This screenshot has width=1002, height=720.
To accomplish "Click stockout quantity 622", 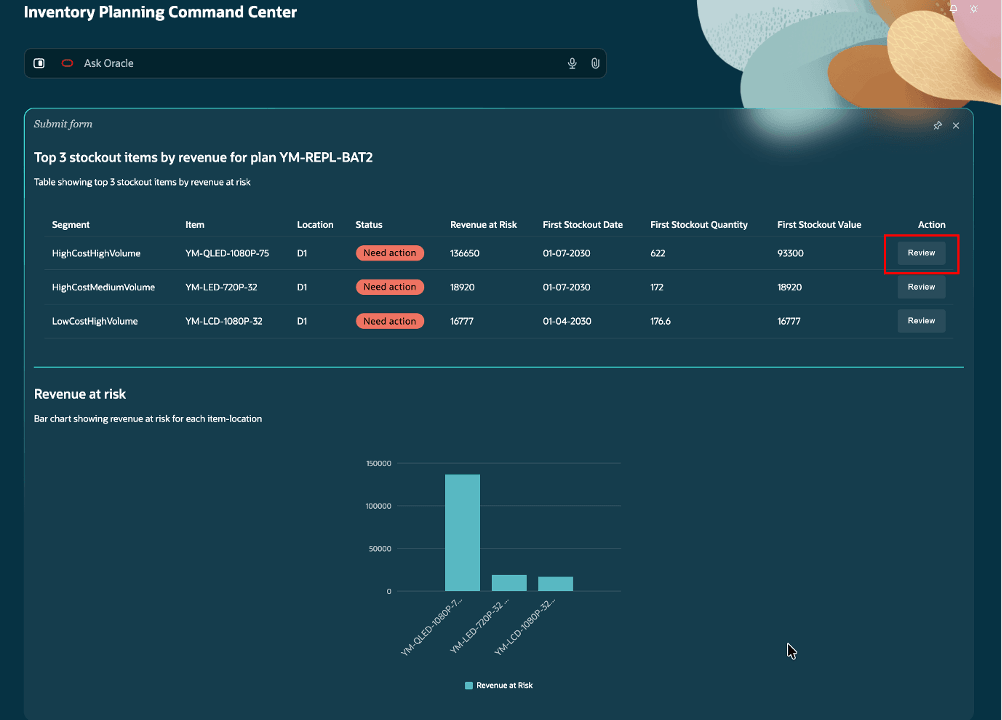I will 658,254.
